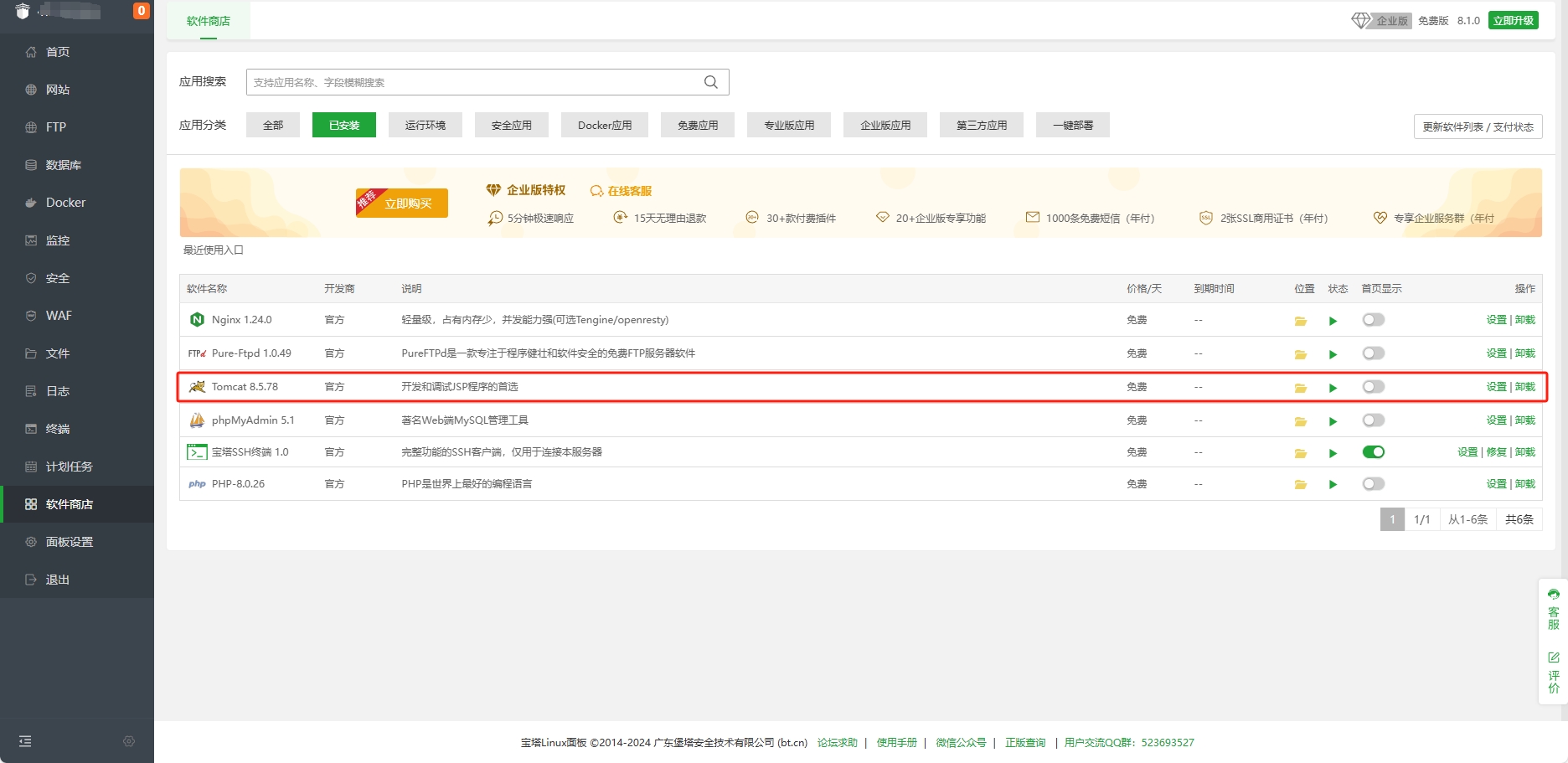Click the Tomcat logo icon
The image size is (1568, 763).
[197, 386]
